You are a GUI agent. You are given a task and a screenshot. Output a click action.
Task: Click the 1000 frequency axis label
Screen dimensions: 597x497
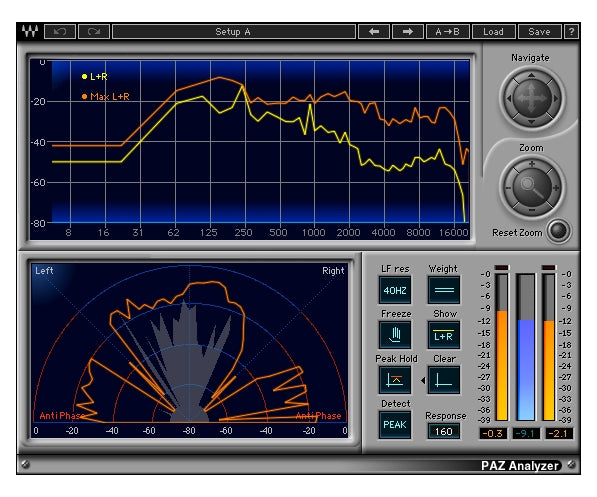tap(314, 232)
